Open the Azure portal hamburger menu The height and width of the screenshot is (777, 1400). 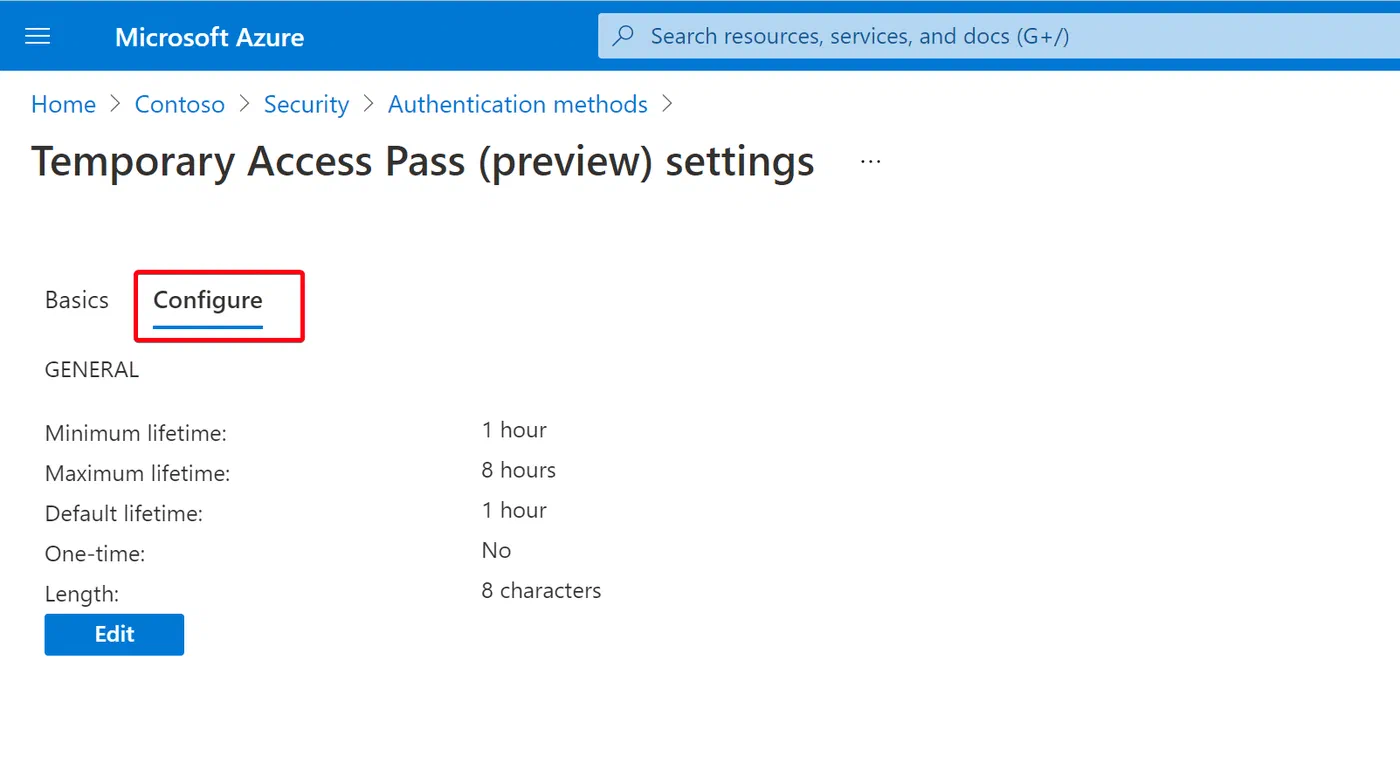[x=38, y=37]
